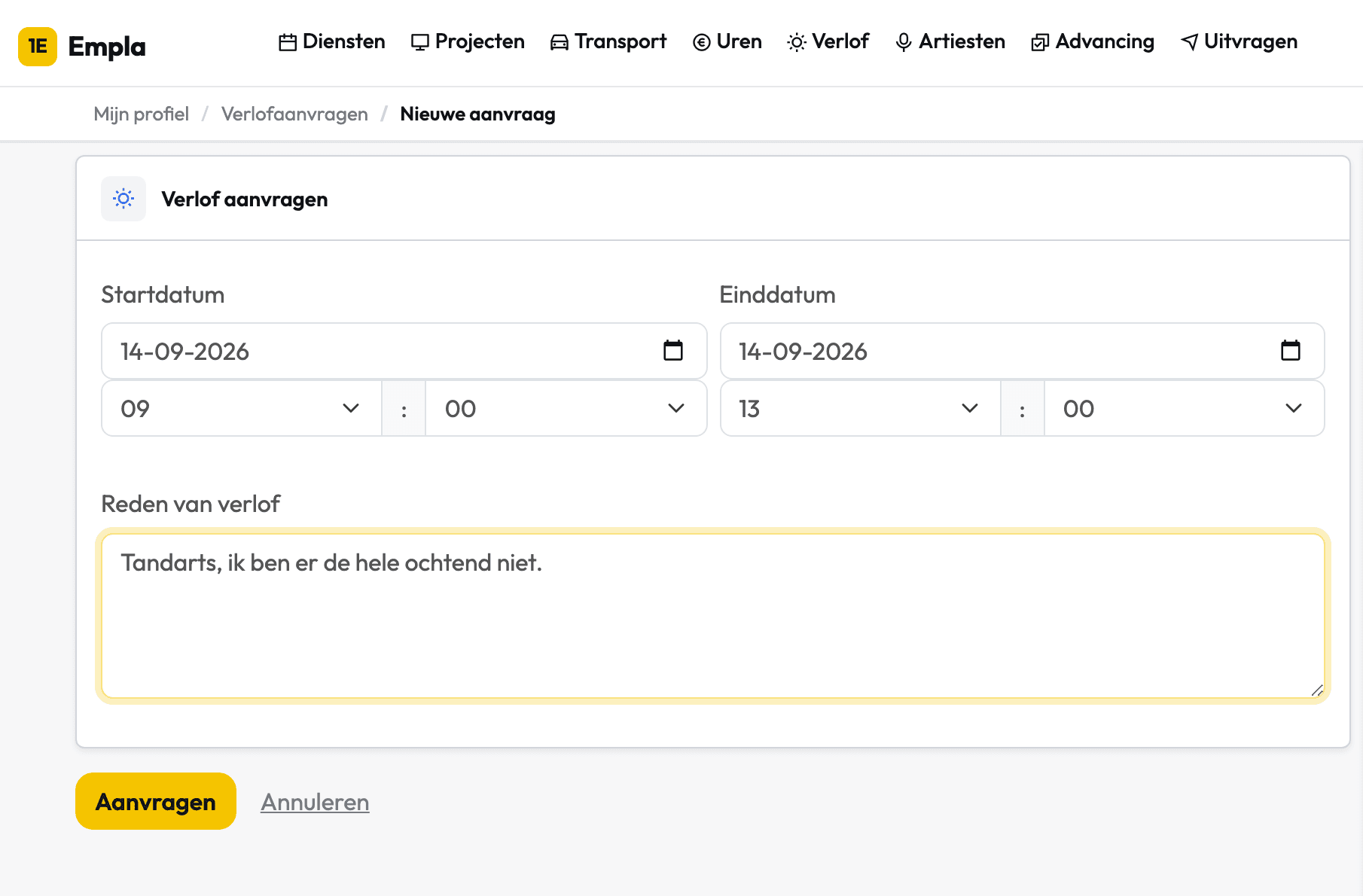Open the start minutes dropdown
The image size is (1363, 896).
[x=566, y=408]
